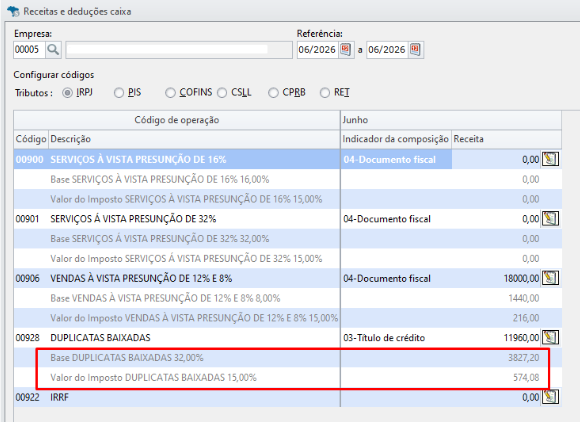The image size is (580, 422).
Task: Click the Empresa code field 00005
Action: [x=30, y=50]
